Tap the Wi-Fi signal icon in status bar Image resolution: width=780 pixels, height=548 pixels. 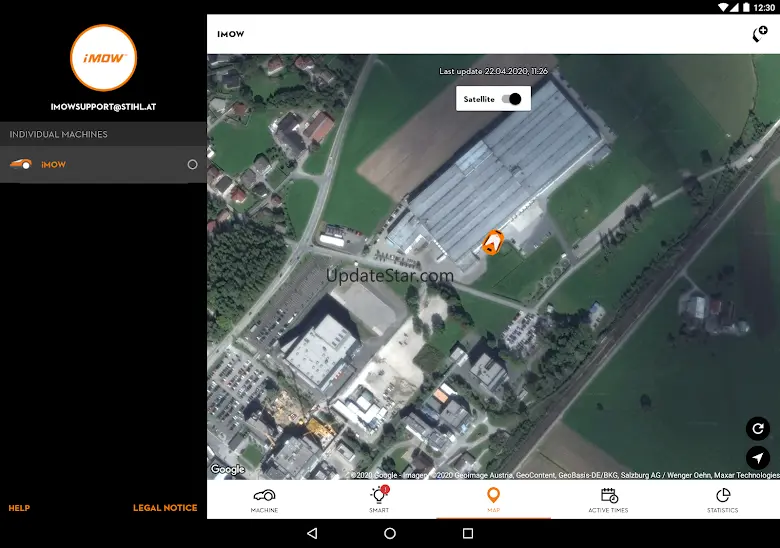point(723,7)
